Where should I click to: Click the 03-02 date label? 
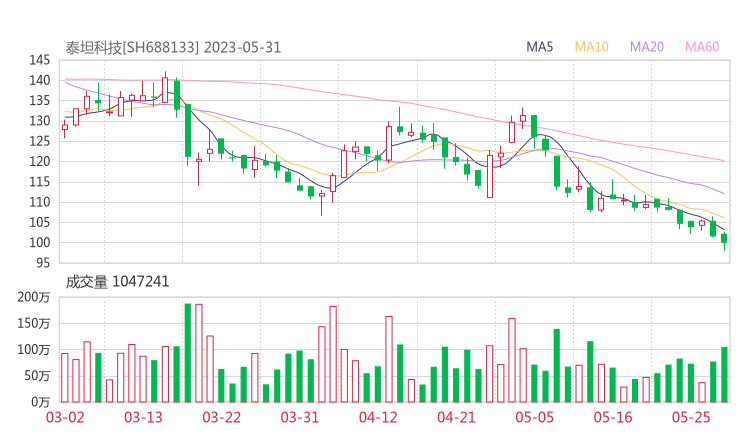tap(65, 417)
